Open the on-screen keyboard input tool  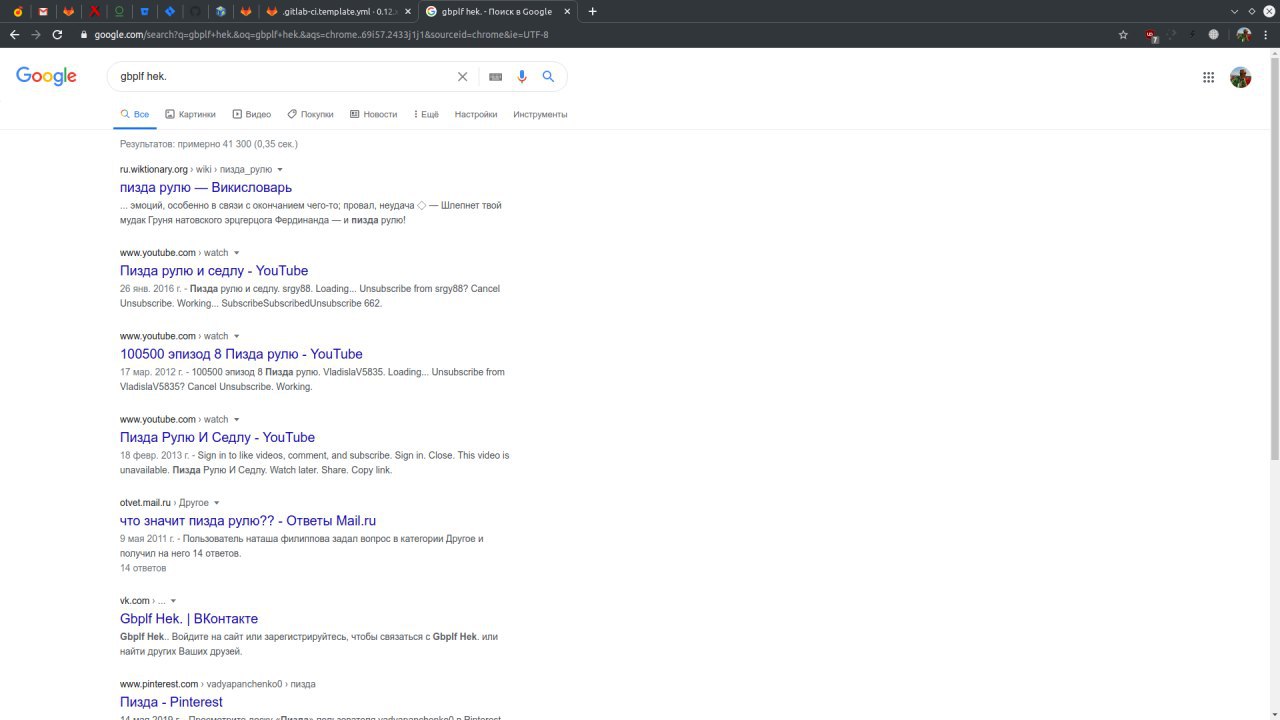click(495, 77)
